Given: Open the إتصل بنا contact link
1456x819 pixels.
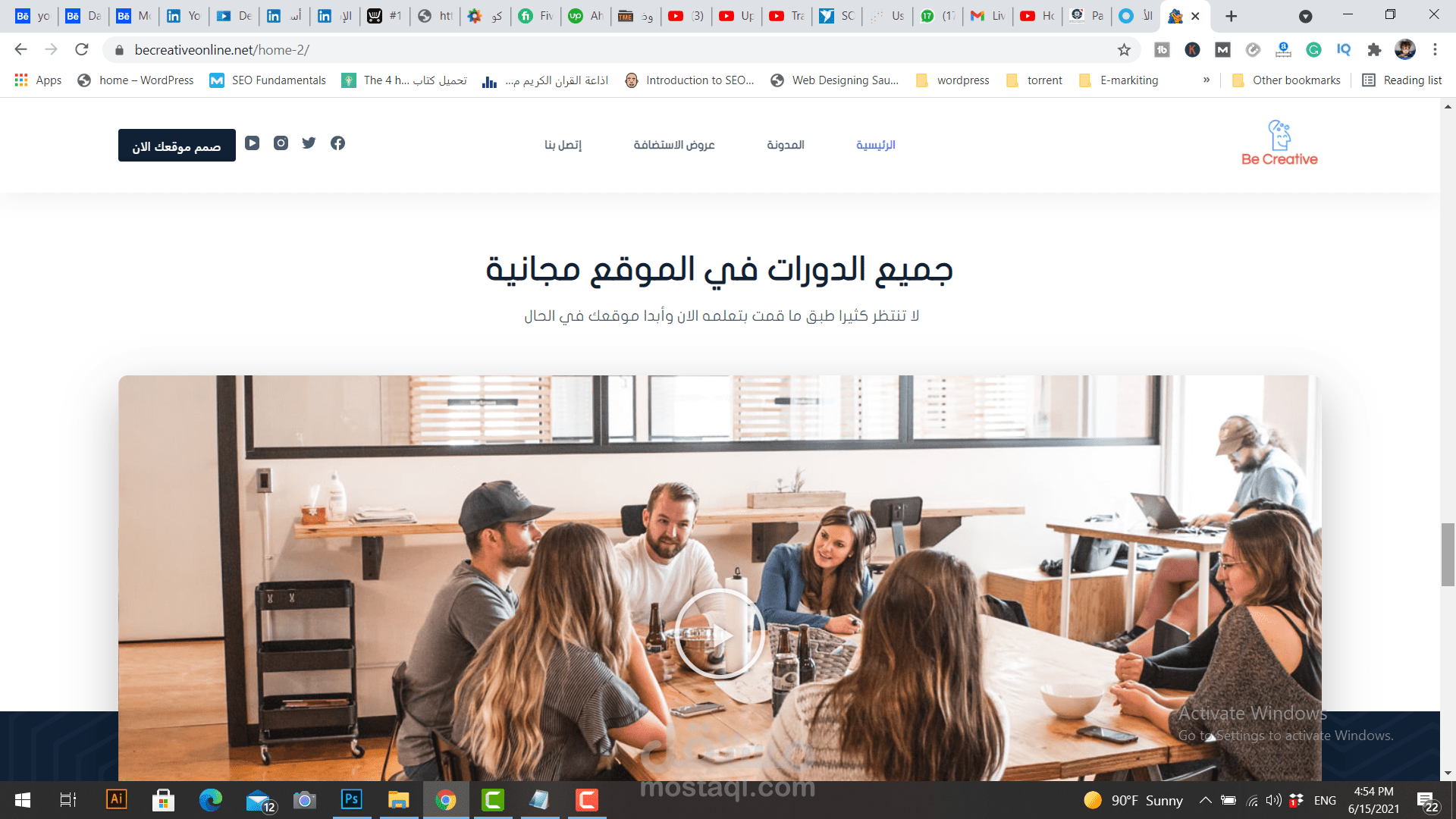Looking at the screenshot, I should pyautogui.click(x=563, y=145).
